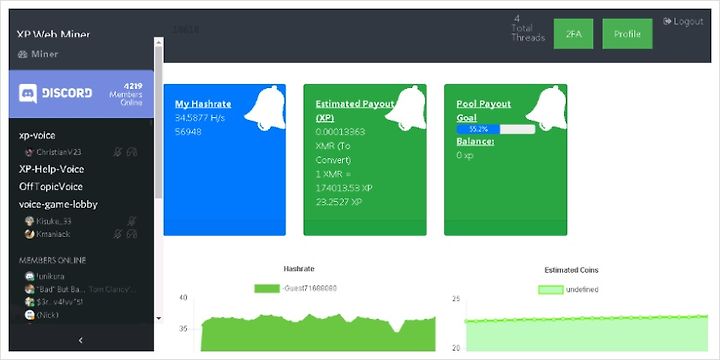Toggle the undefined legend in Estimated Coins chart

(568, 290)
